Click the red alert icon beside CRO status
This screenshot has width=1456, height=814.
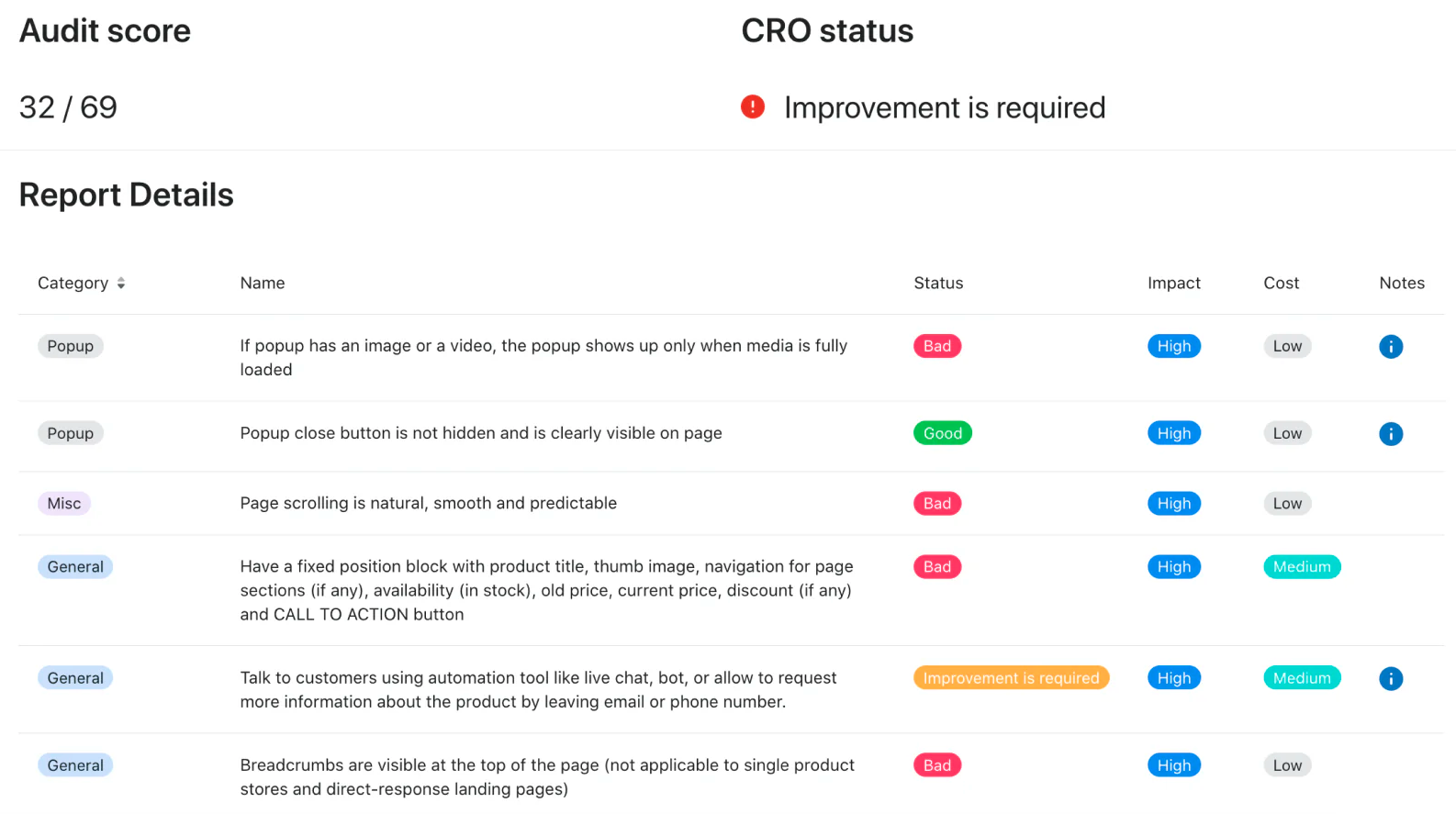[753, 107]
